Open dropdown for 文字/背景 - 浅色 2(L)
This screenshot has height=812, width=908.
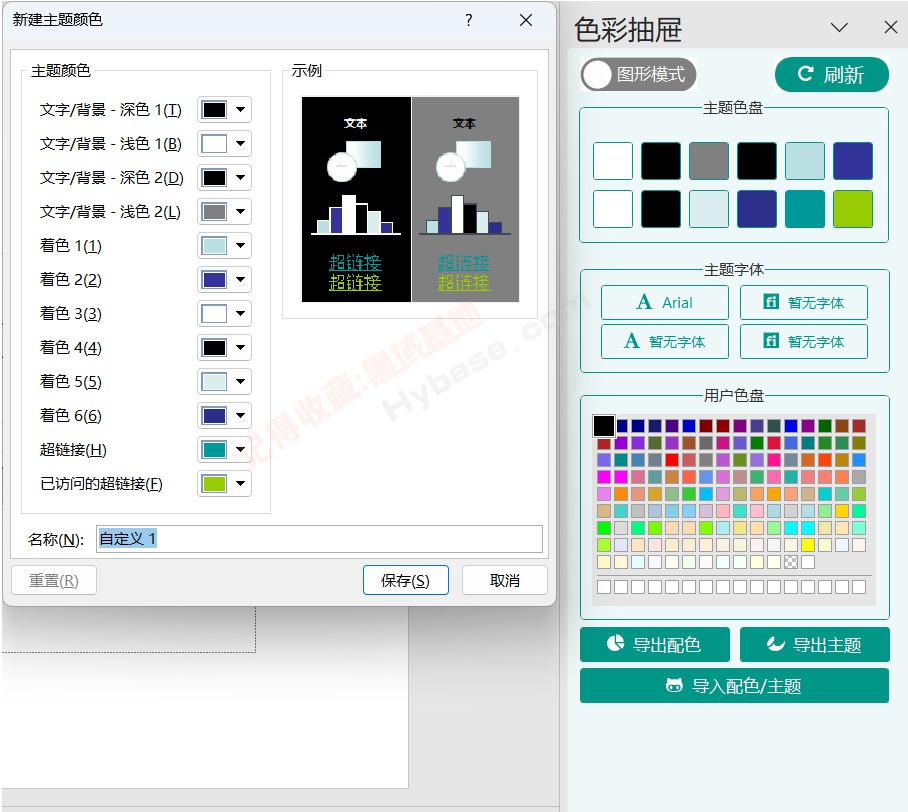225,211
